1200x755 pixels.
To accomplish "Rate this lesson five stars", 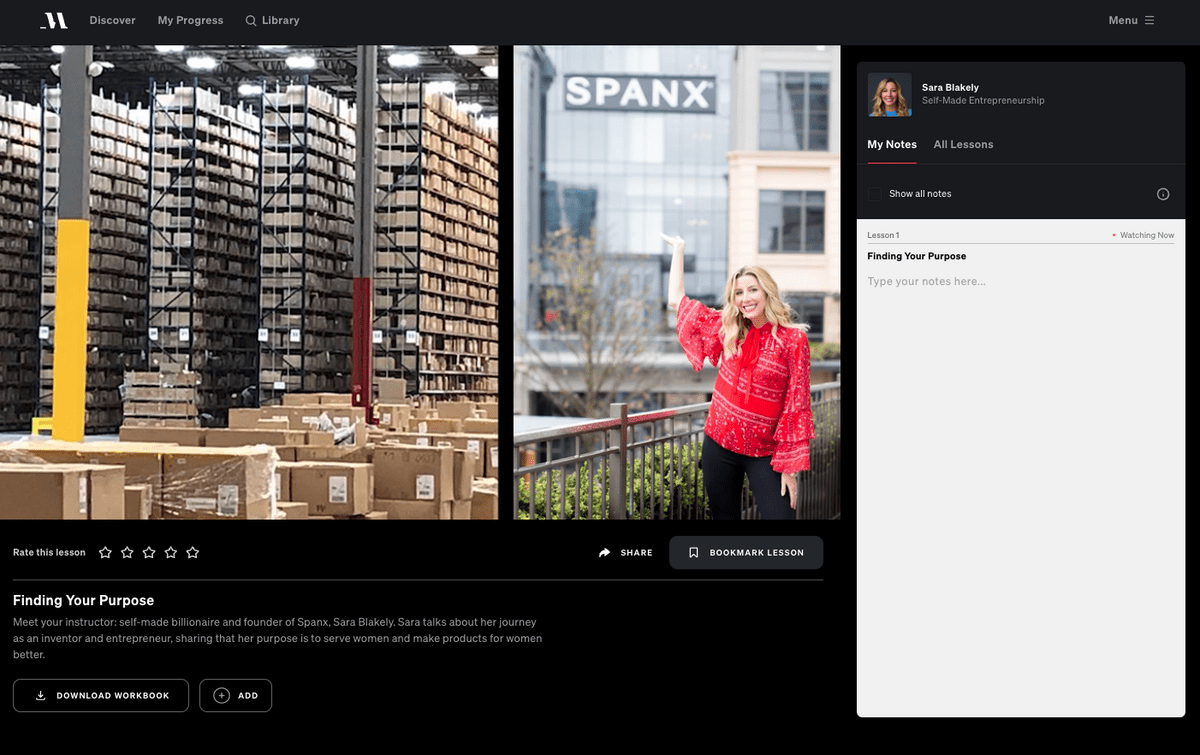I will point(193,552).
